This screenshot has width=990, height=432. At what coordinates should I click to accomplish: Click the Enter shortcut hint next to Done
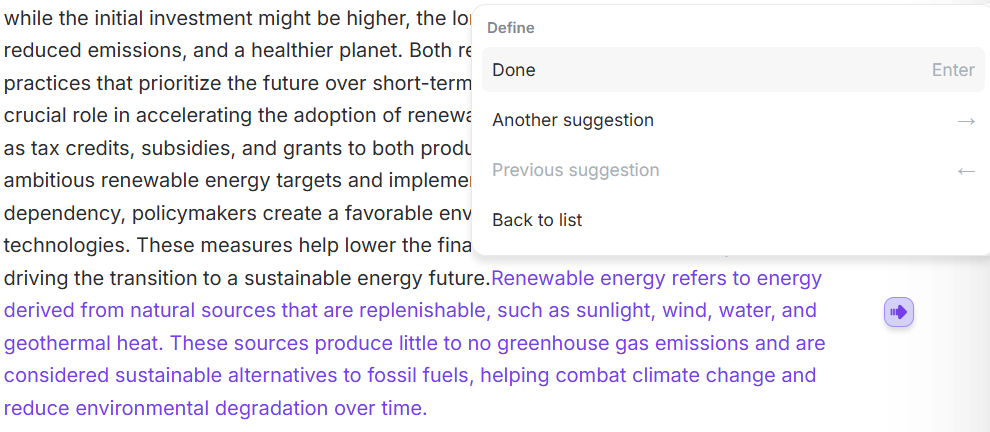tap(952, 70)
